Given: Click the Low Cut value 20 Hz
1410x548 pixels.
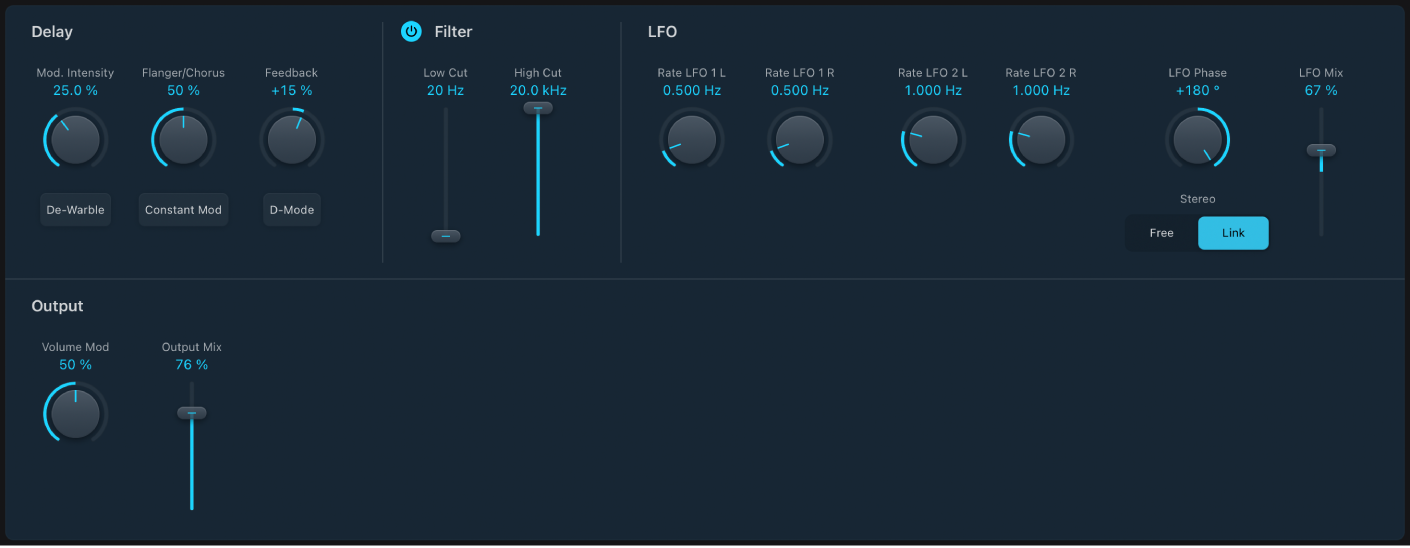Looking at the screenshot, I should click(x=445, y=91).
